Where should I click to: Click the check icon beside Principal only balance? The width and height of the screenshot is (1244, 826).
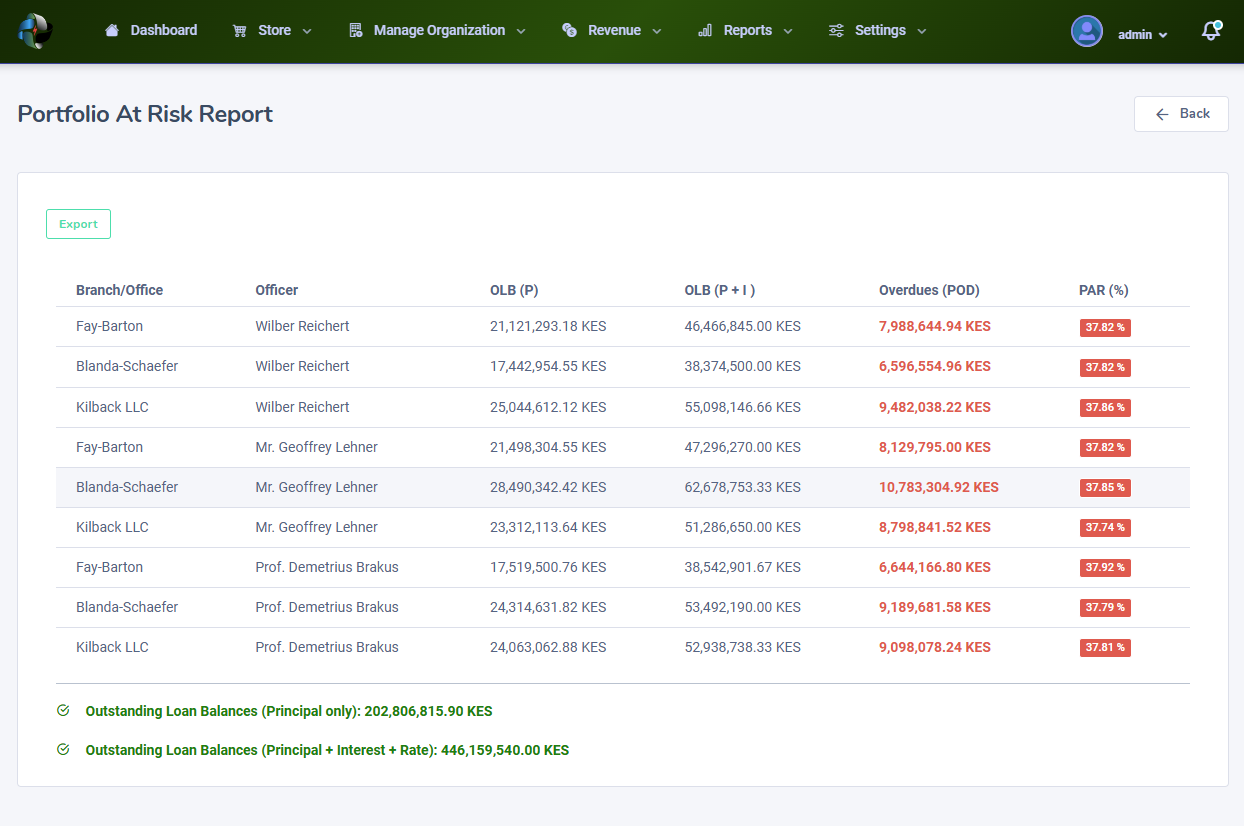(64, 711)
